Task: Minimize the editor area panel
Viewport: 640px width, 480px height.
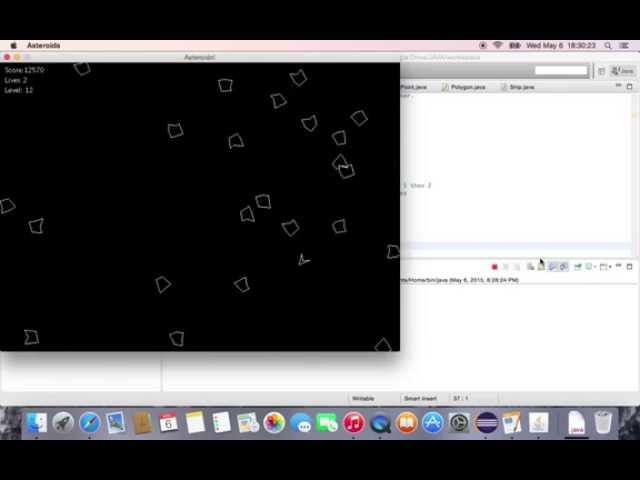Action: tap(619, 86)
